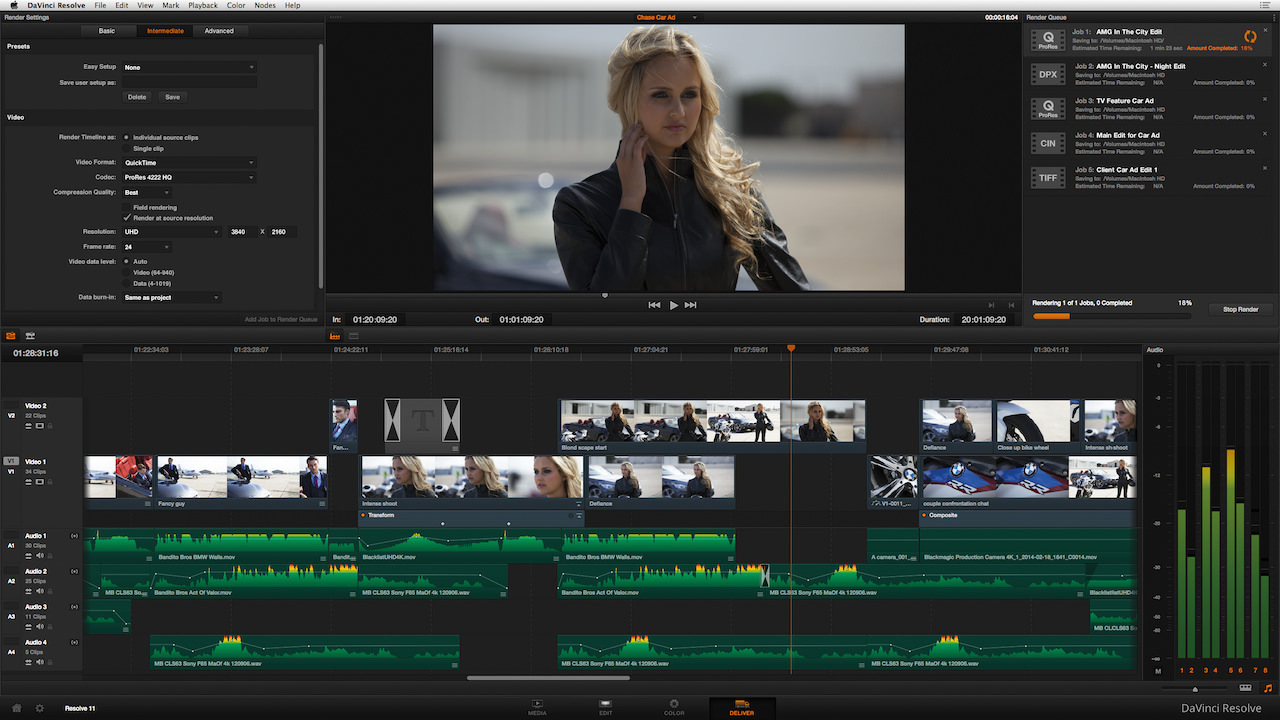The width and height of the screenshot is (1280, 720).
Task: Select orange timeline thumbnail view icon
Action: 335,336
